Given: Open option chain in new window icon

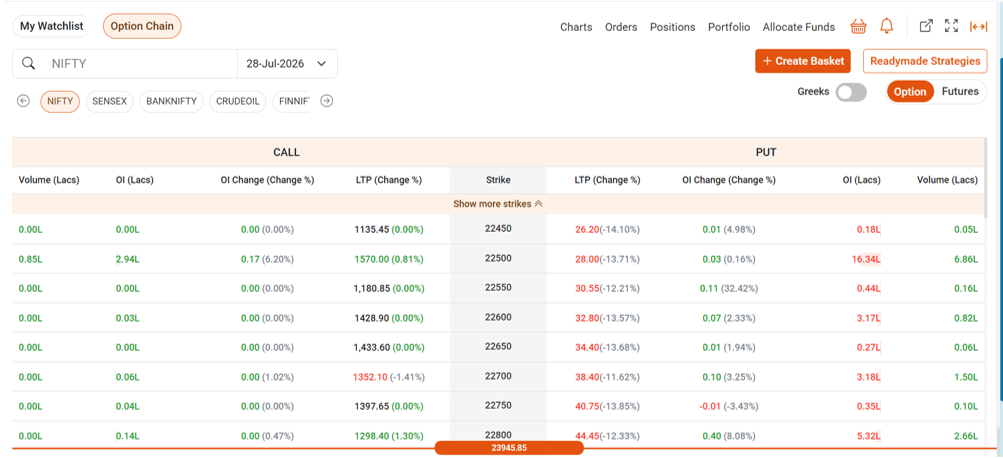Looking at the screenshot, I should point(926,26).
